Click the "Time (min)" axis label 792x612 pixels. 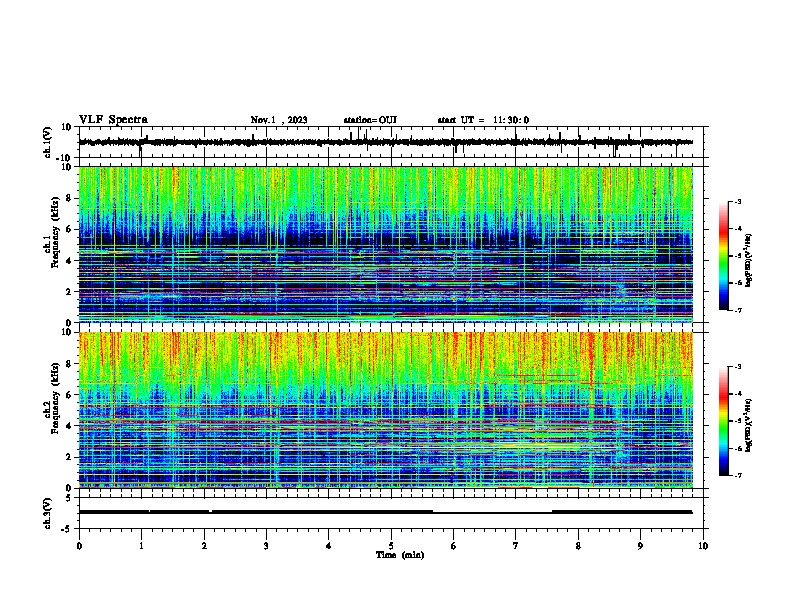(x=400, y=555)
